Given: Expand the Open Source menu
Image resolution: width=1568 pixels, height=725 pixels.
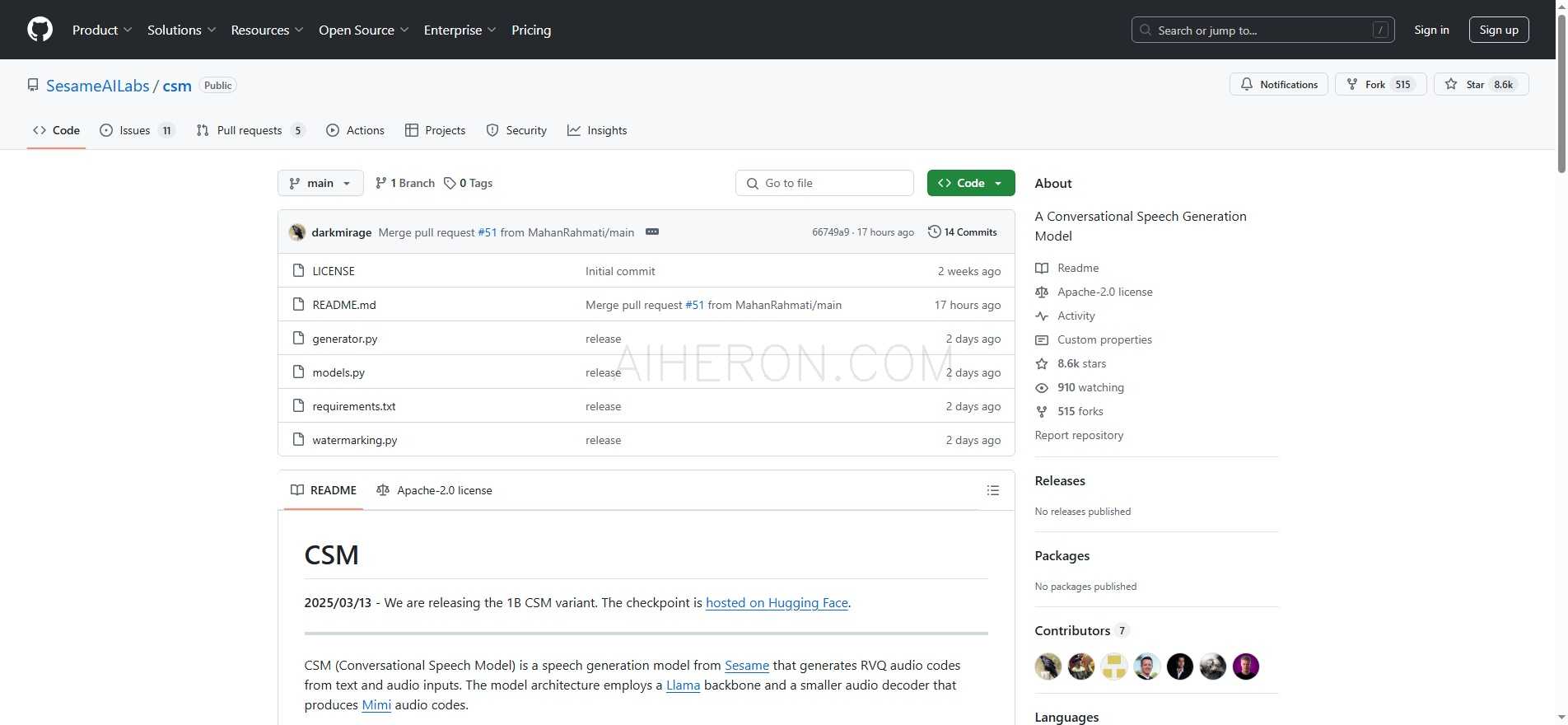Looking at the screenshot, I should tap(363, 30).
